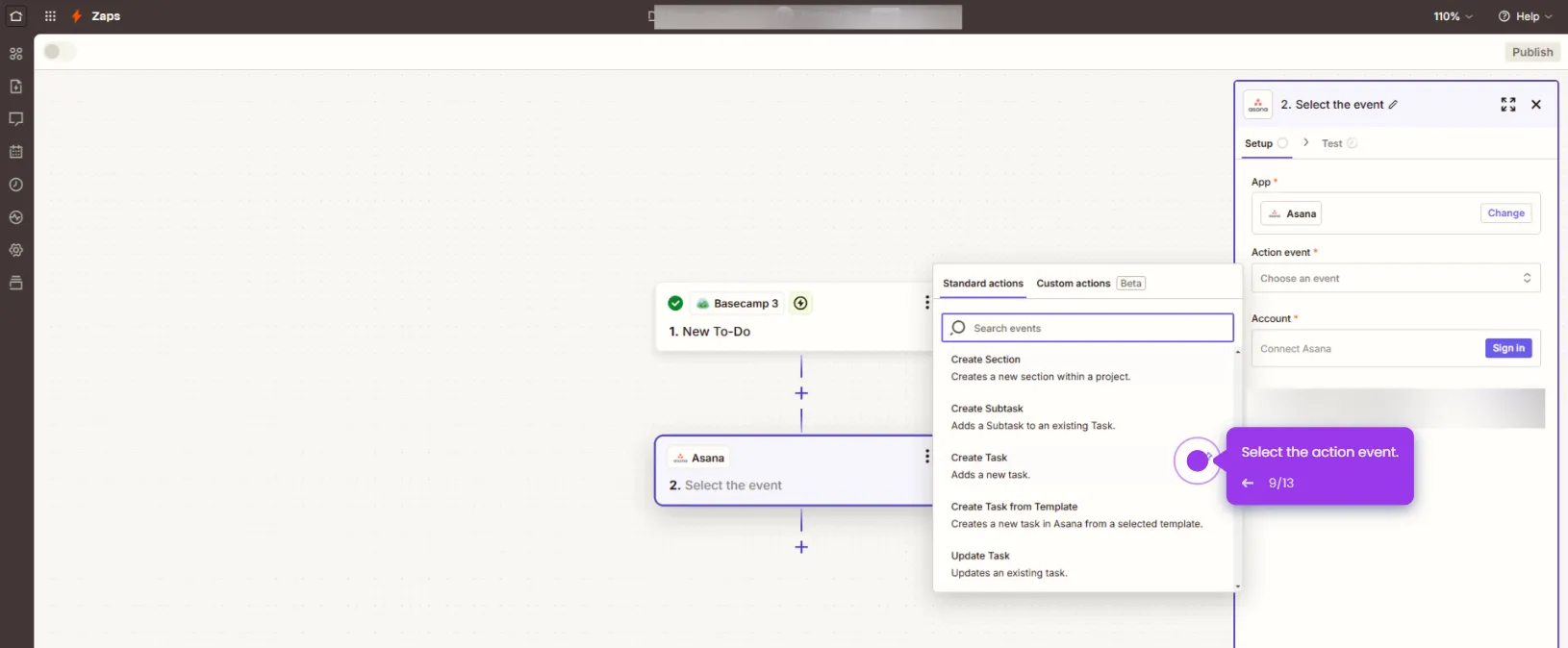Viewport: 1568px width, 648px height.
Task: Click the Asana app chip in App field
Action: point(1291,213)
